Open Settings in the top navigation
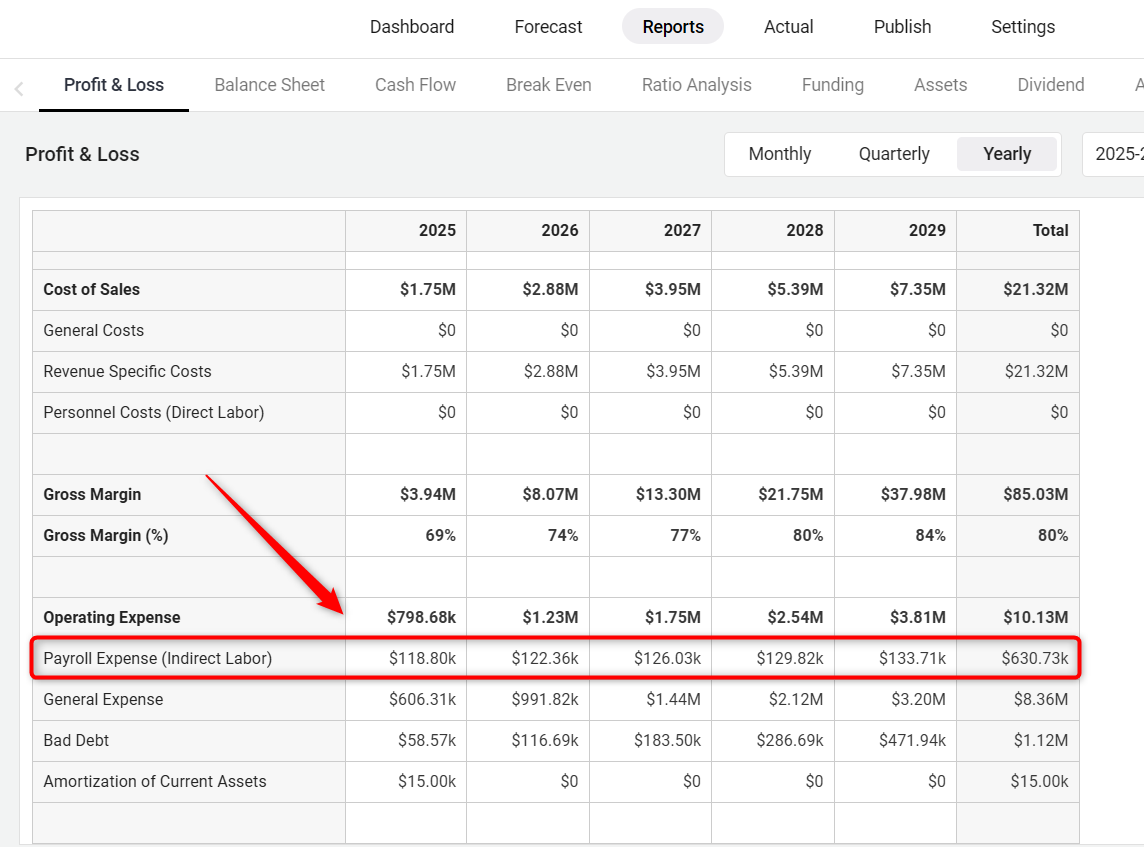Image resolution: width=1144 pixels, height=847 pixels. click(x=1023, y=27)
